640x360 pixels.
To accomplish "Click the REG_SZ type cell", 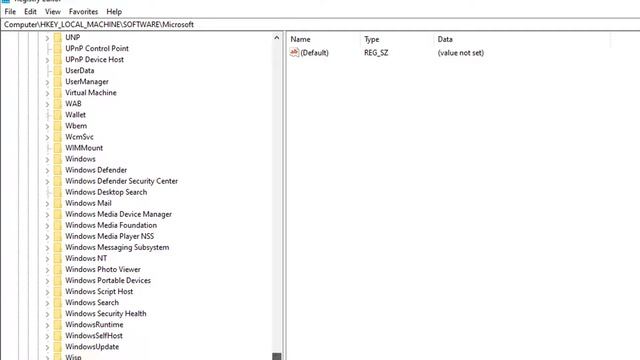I will pyautogui.click(x=376, y=53).
